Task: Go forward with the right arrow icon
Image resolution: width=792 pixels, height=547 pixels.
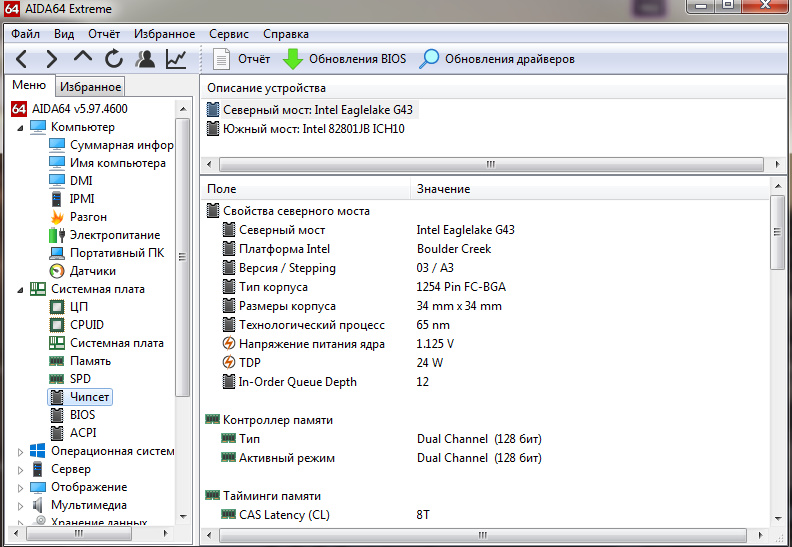Action: [x=52, y=59]
